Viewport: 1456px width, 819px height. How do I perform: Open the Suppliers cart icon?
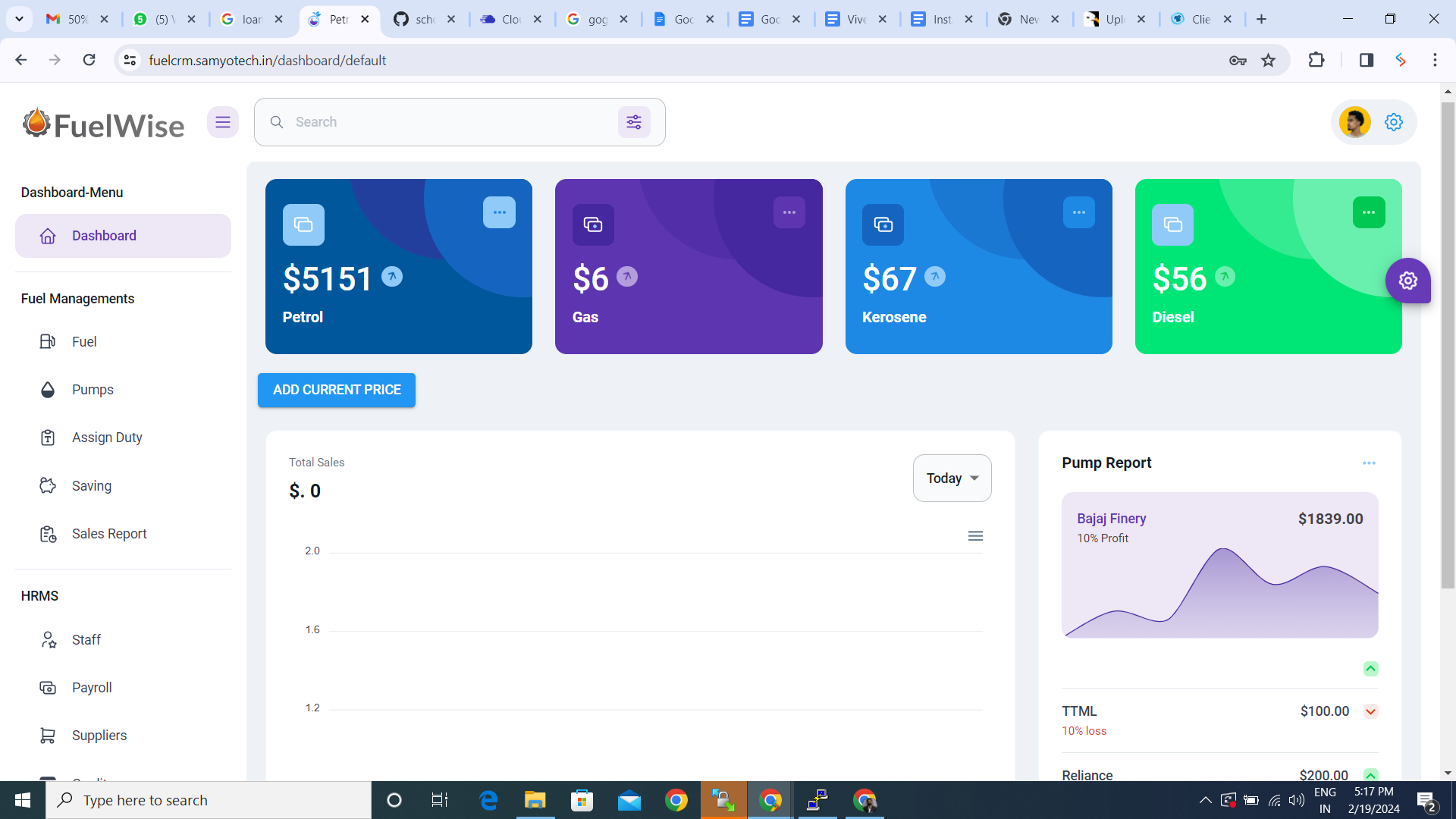[48, 736]
